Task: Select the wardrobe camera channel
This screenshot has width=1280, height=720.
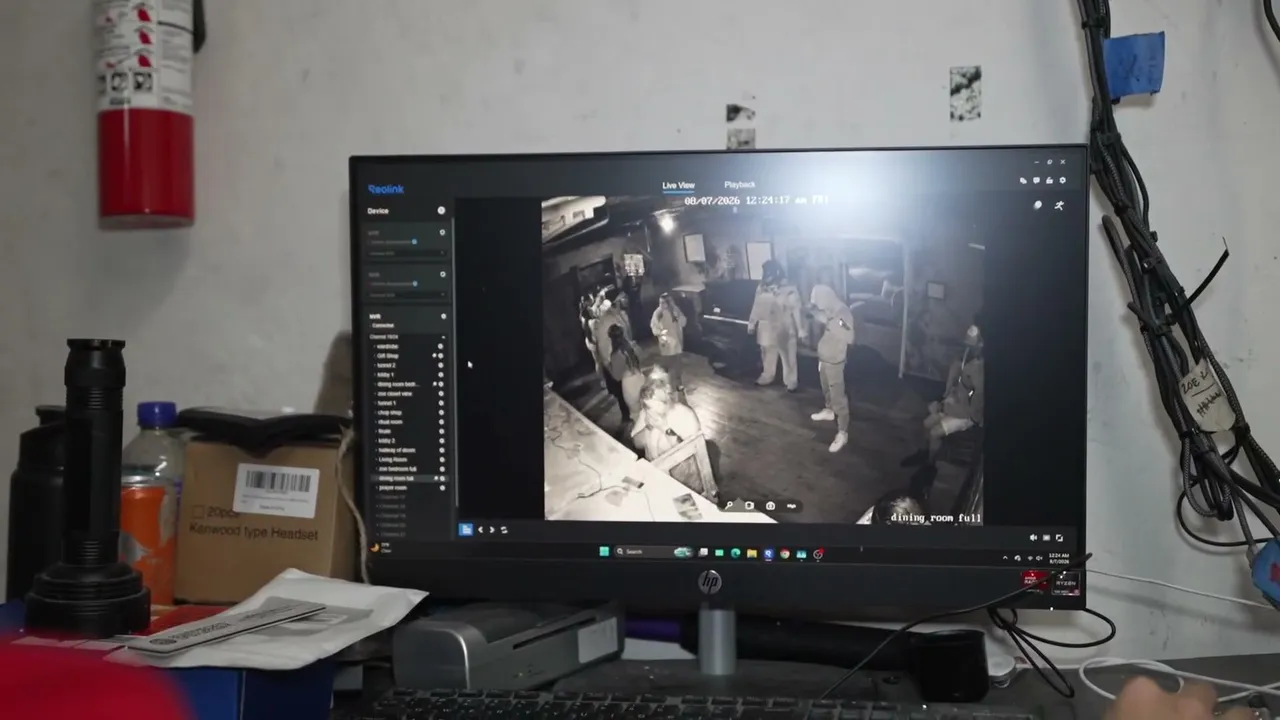Action: pos(388,347)
